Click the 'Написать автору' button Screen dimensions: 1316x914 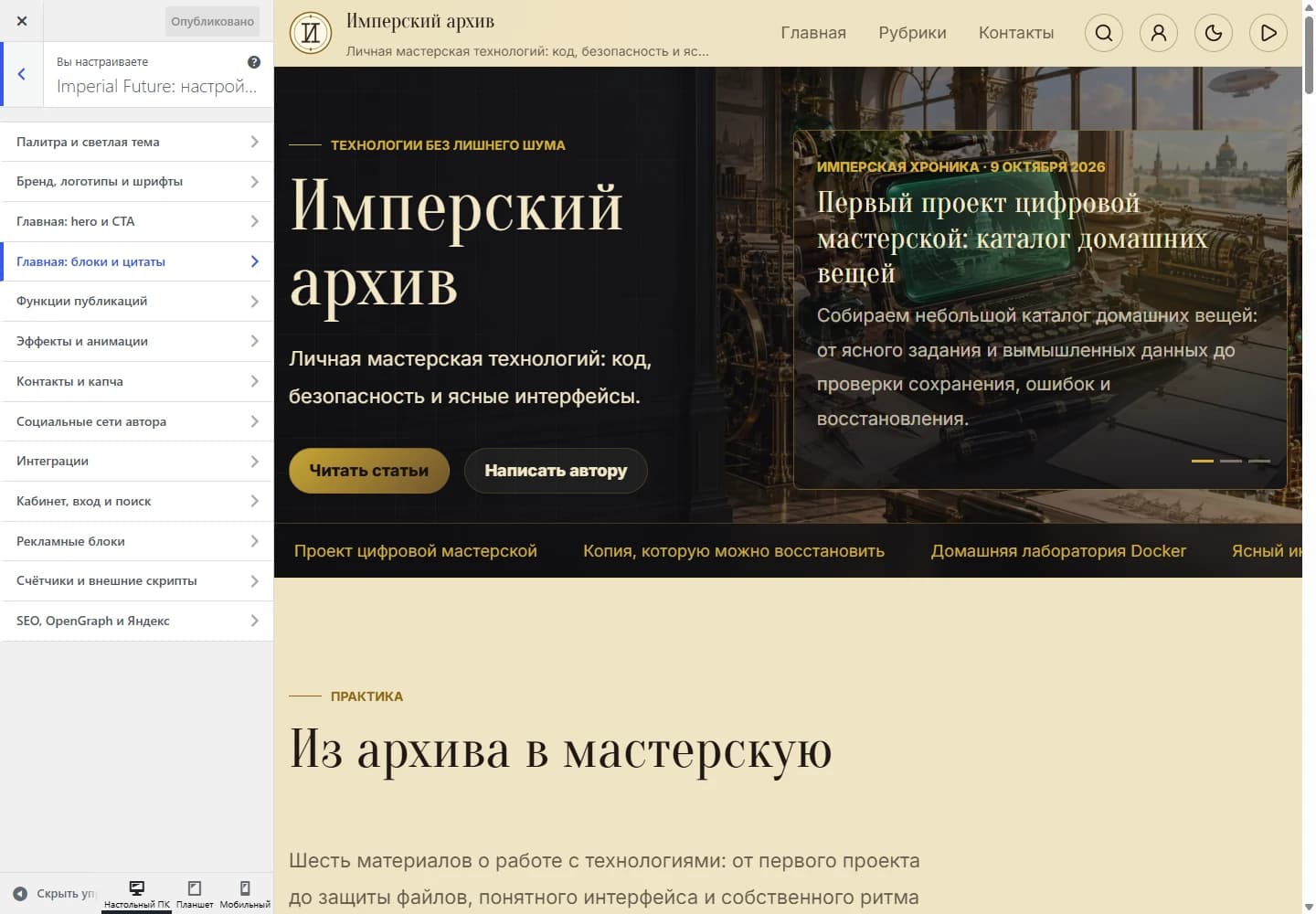[556, 471]
